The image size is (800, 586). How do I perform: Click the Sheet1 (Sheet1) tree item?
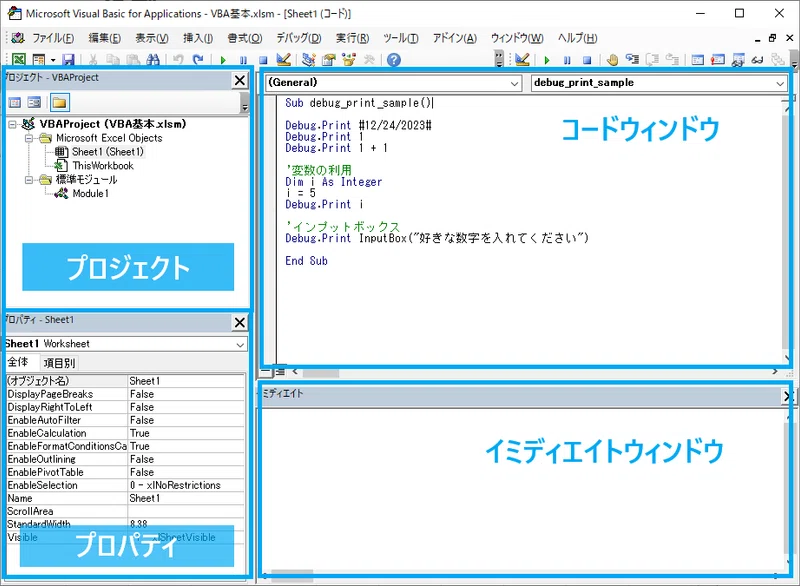click(x=108, y=151)
